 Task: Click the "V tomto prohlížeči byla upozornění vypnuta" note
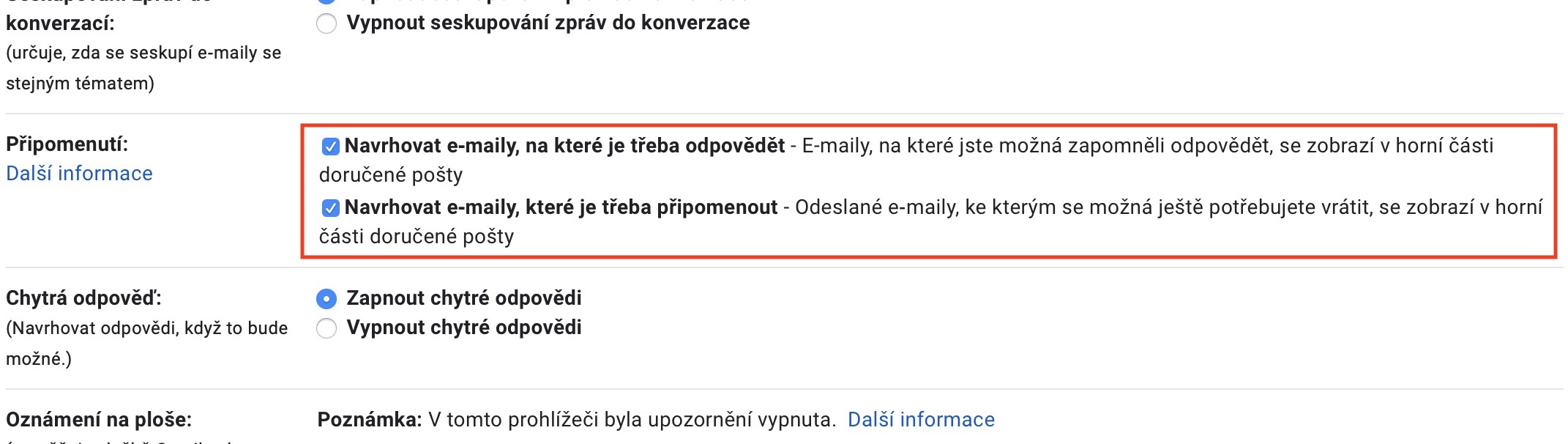coord(632,420)
